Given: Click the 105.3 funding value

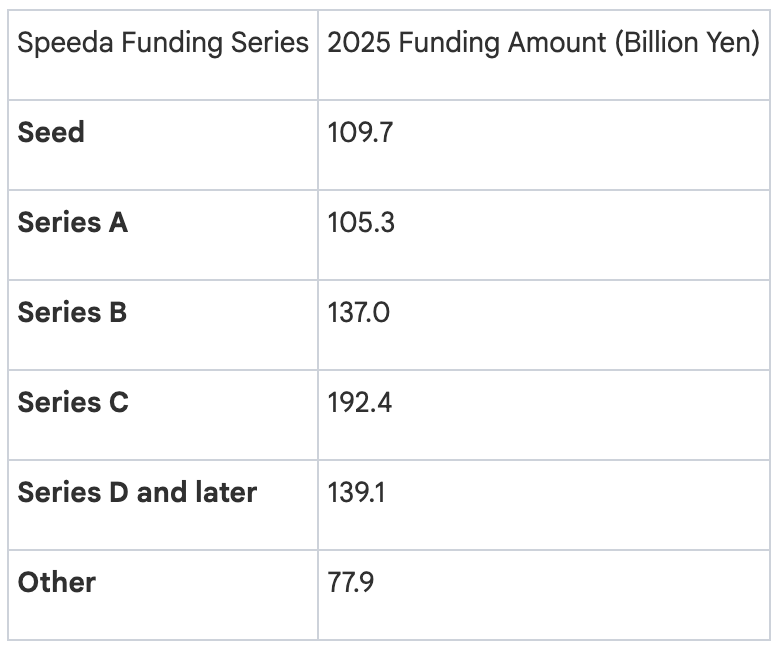Looking at the screenshot, I should [361, 222].
